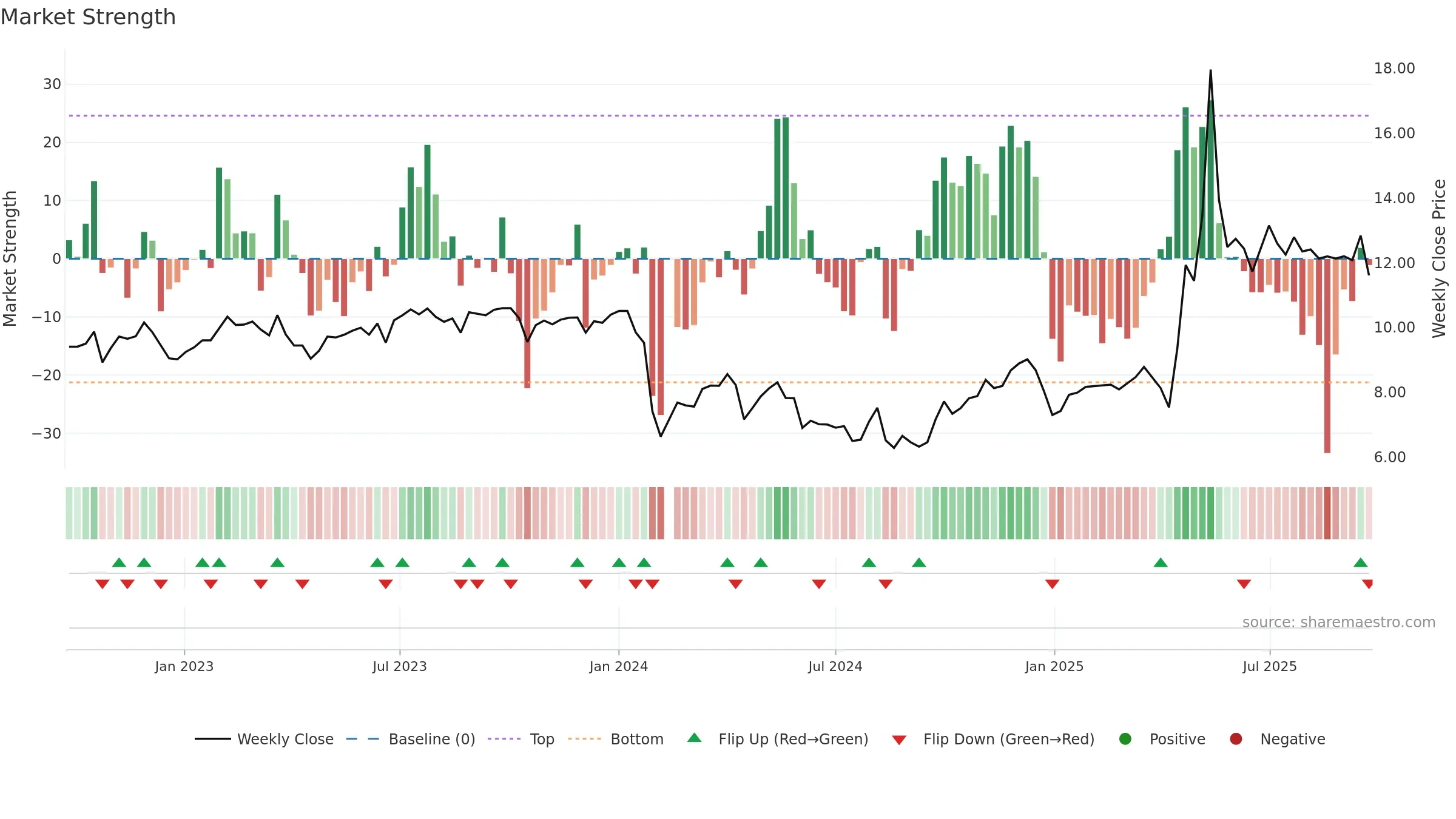Click the purple dotted Top line sample in legend
Screen dimensions: 1456x819
point(504,739)
